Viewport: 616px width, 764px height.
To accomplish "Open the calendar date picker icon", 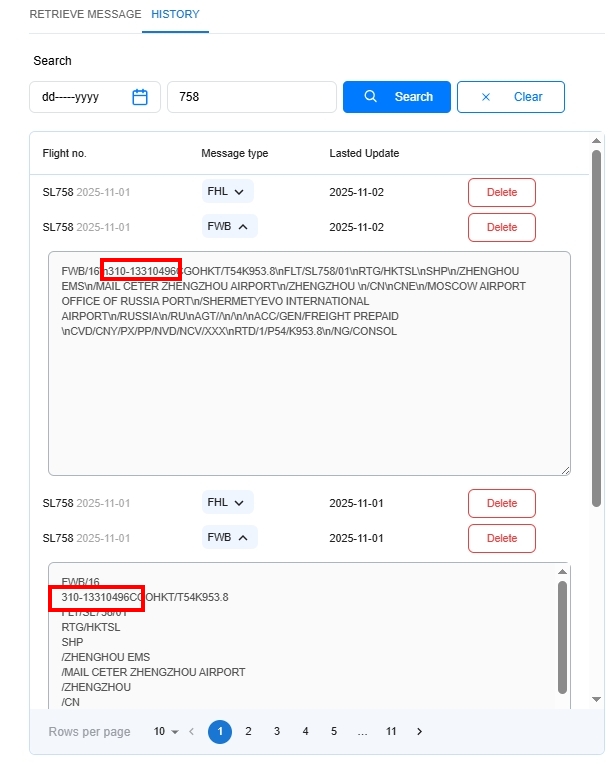I will click(x=140, y=97).
